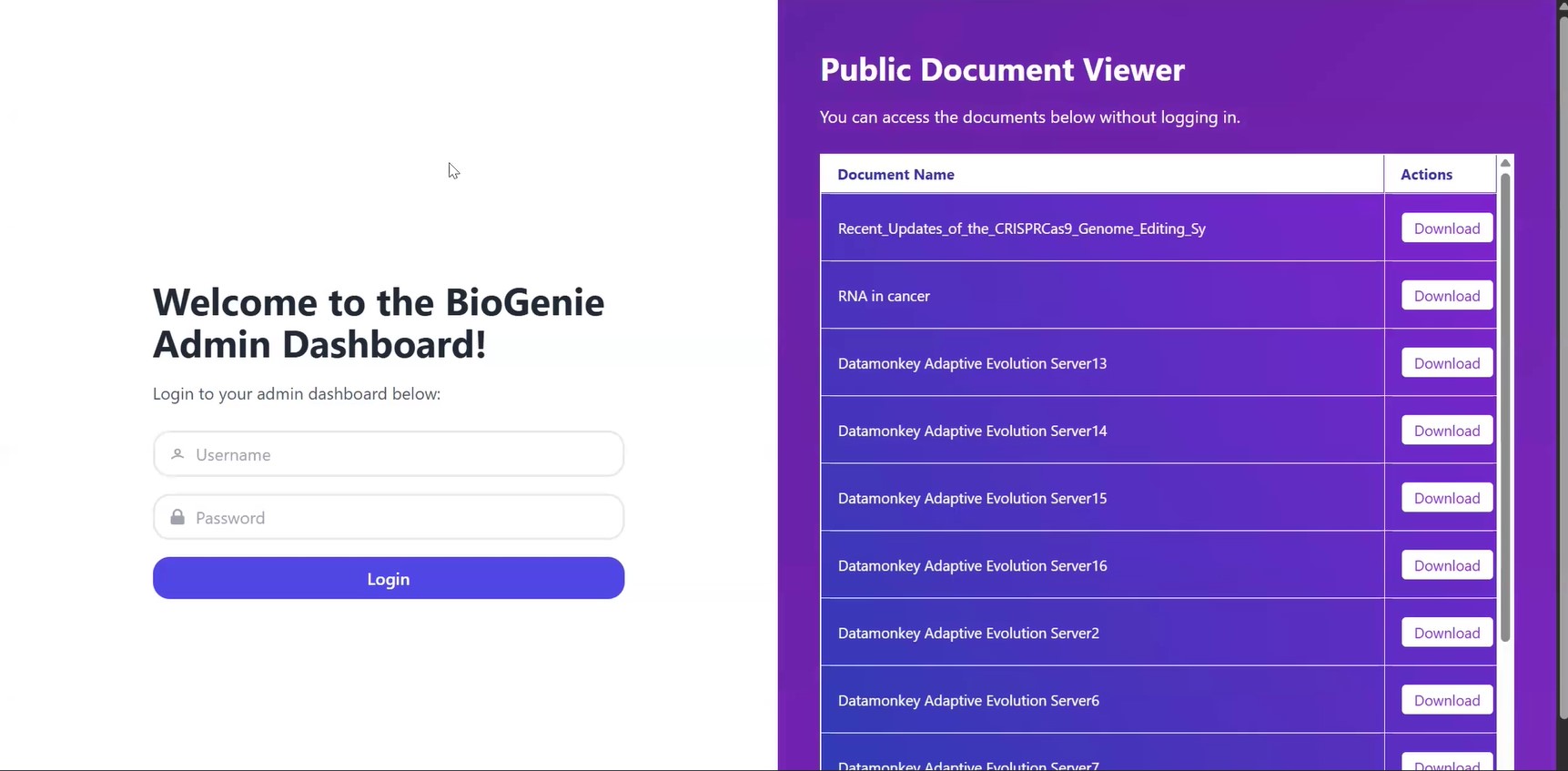This screenshot has height=771, width=1568.
Task: Download Datamonkey Adaptive Evolution Server6
Action: coord(1446,700)
